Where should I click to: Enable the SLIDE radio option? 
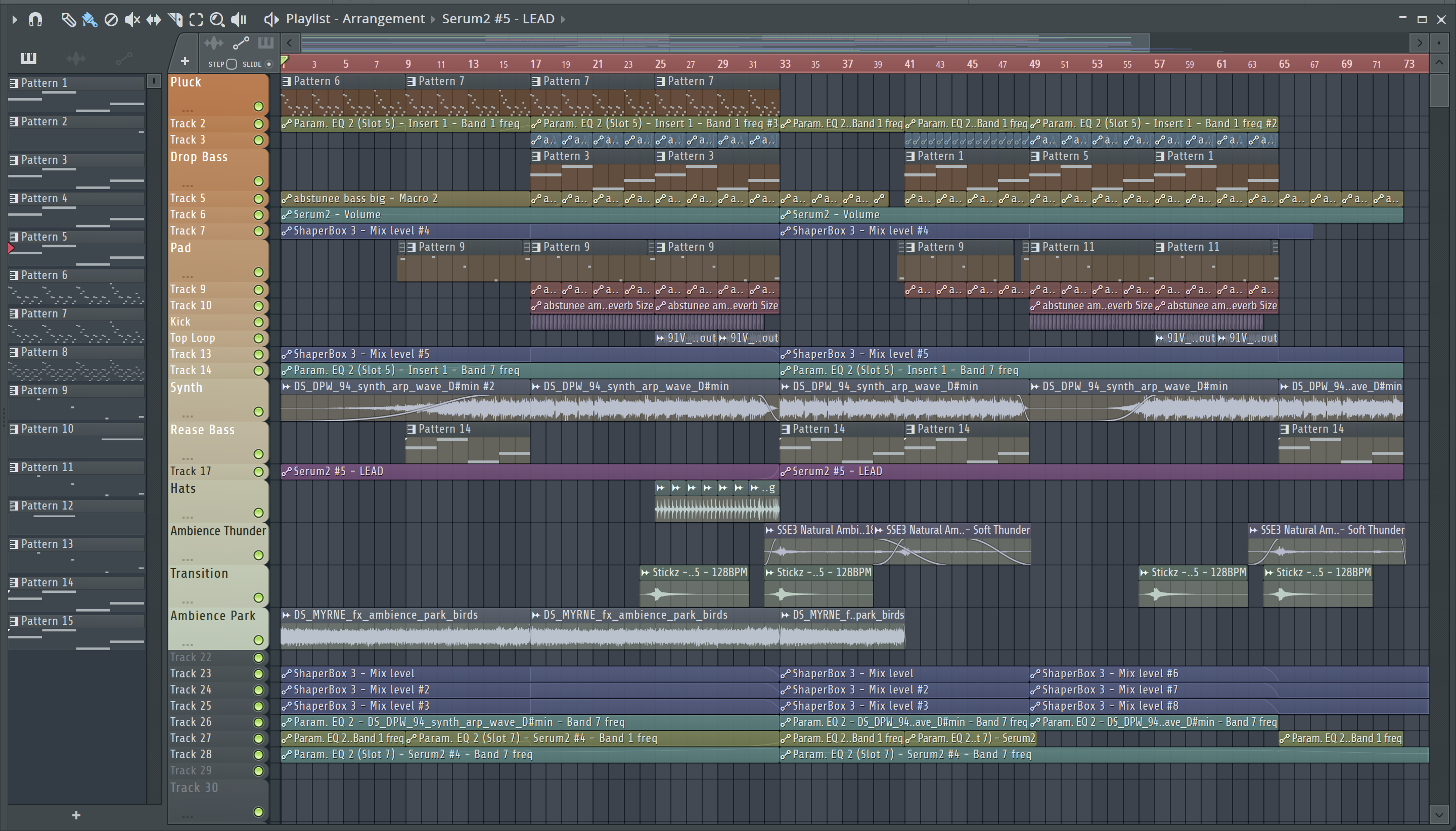(269, 64)
